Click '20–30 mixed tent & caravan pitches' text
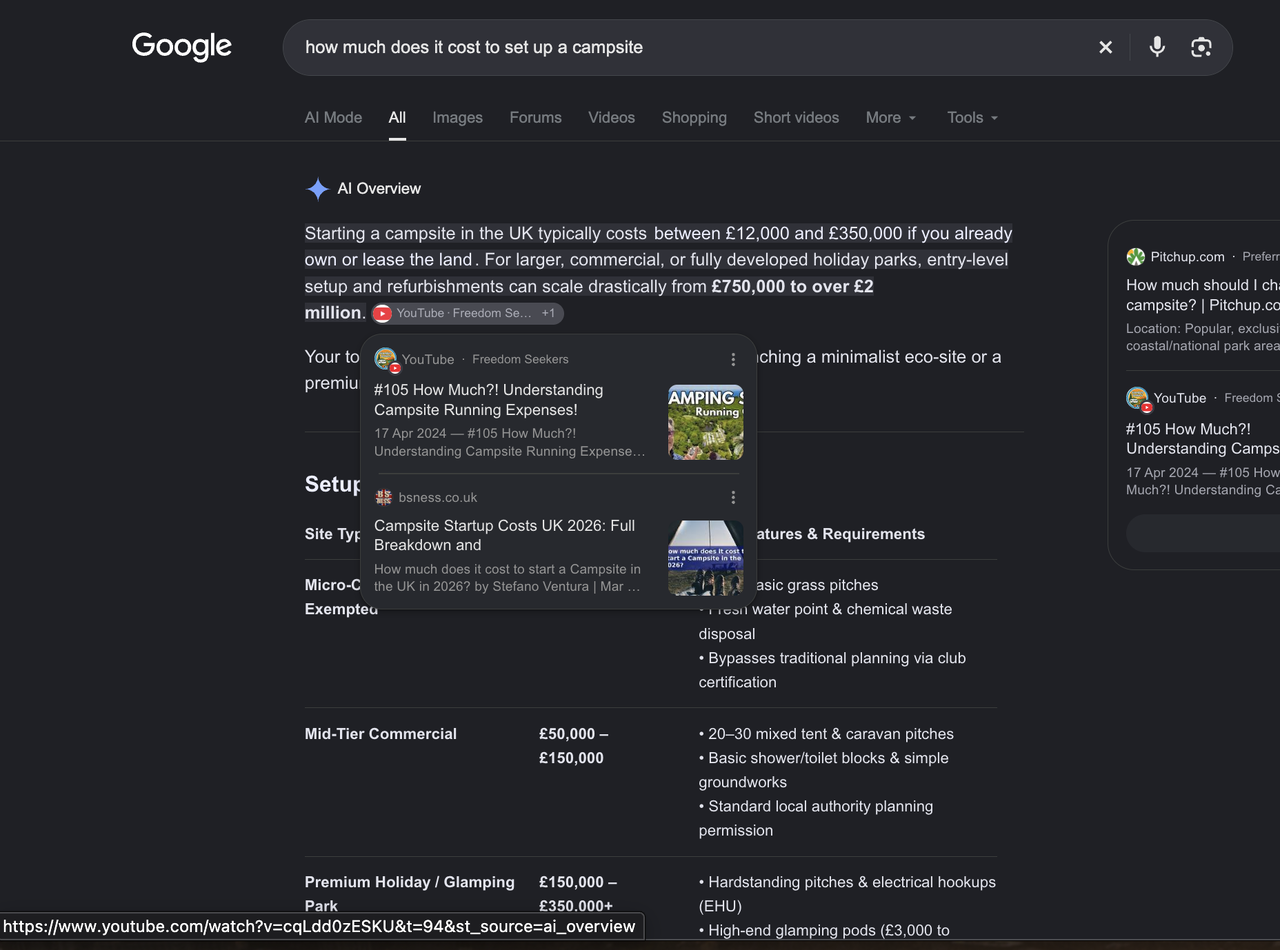 pos(826,734)
